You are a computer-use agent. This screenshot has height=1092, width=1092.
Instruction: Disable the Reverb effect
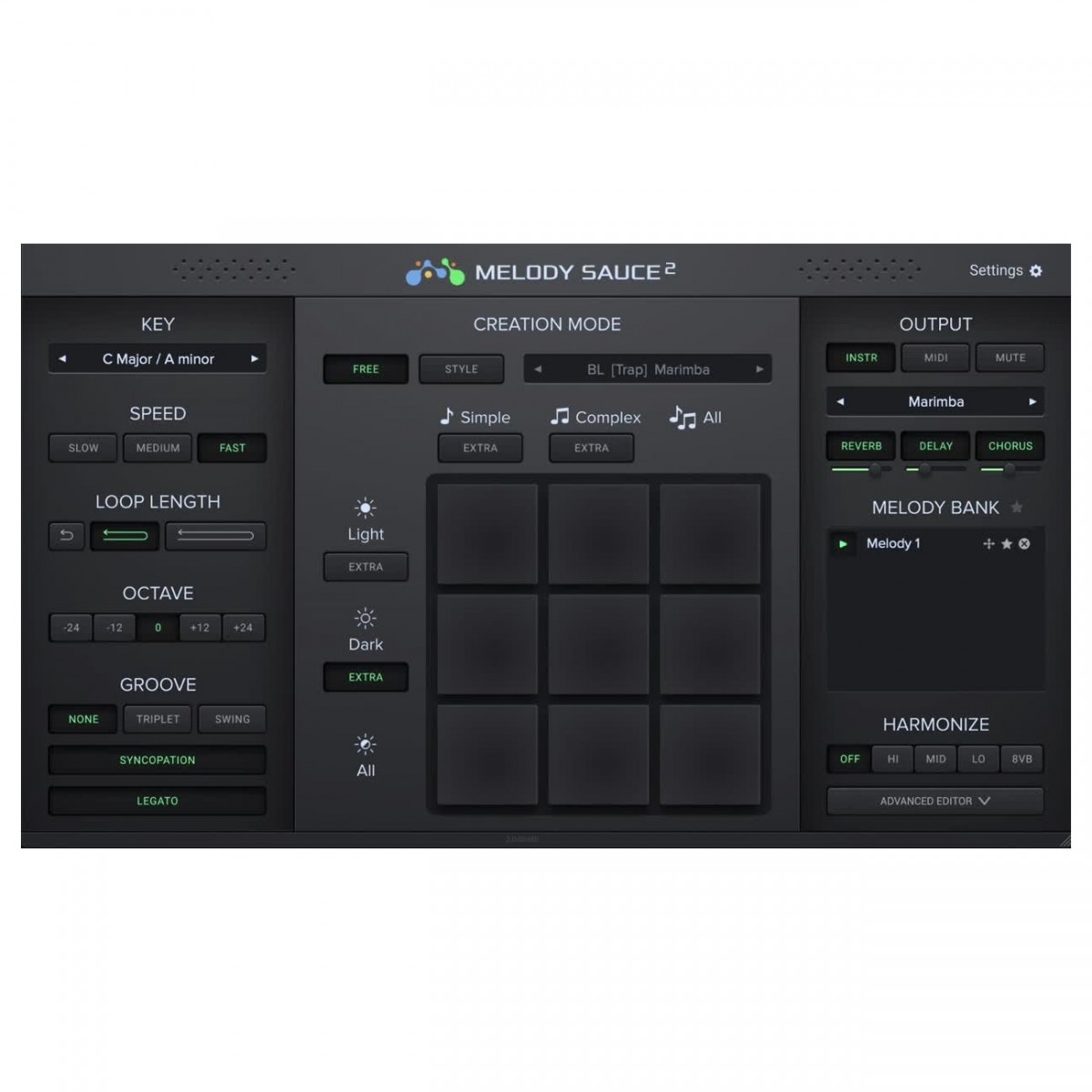tap(861, 446)
